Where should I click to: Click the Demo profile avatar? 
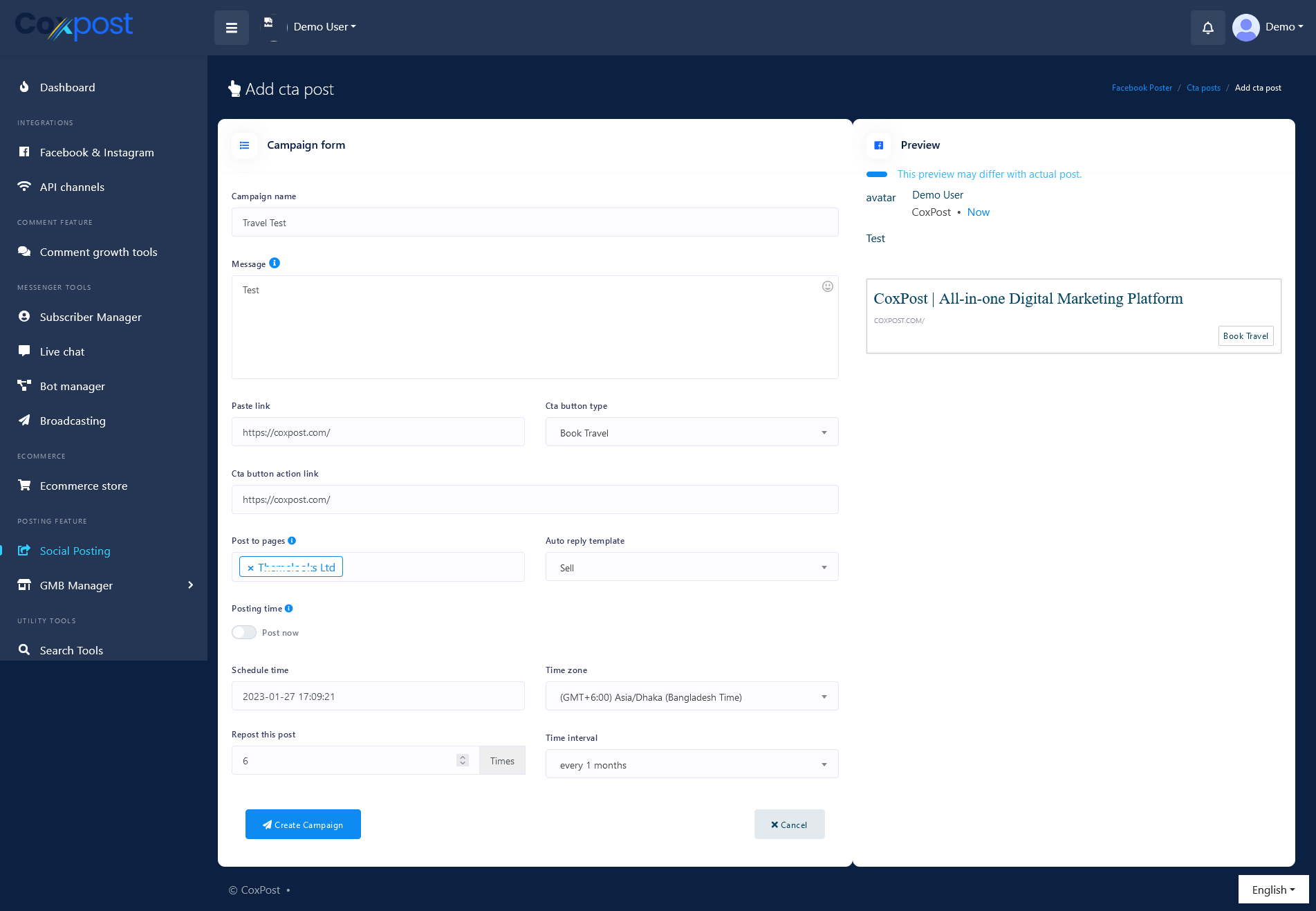(x=1245, y=28)
